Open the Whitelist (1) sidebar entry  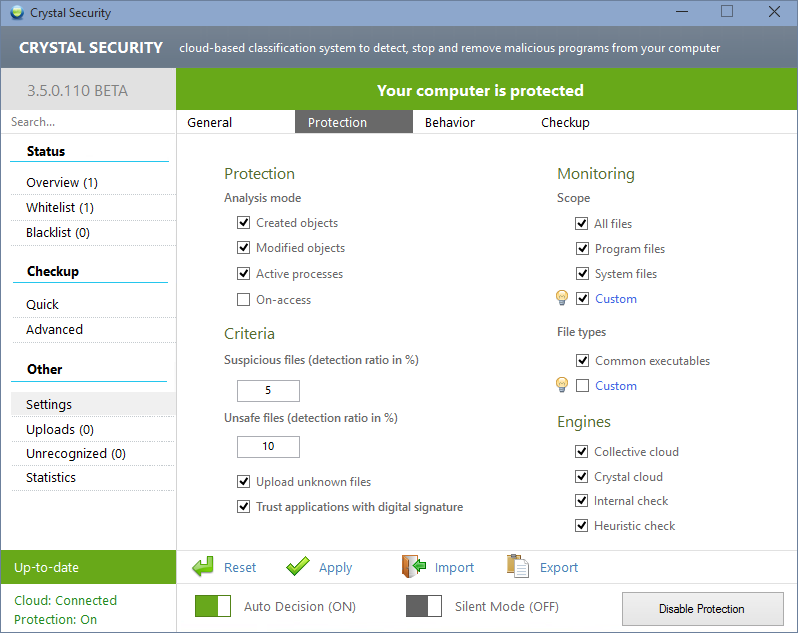[60, 207]
